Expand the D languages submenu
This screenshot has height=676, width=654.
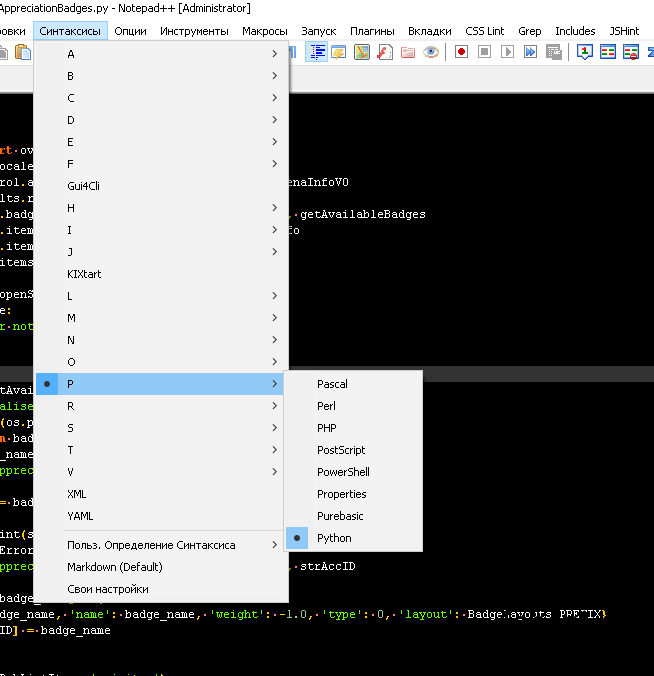coord(160,120)
